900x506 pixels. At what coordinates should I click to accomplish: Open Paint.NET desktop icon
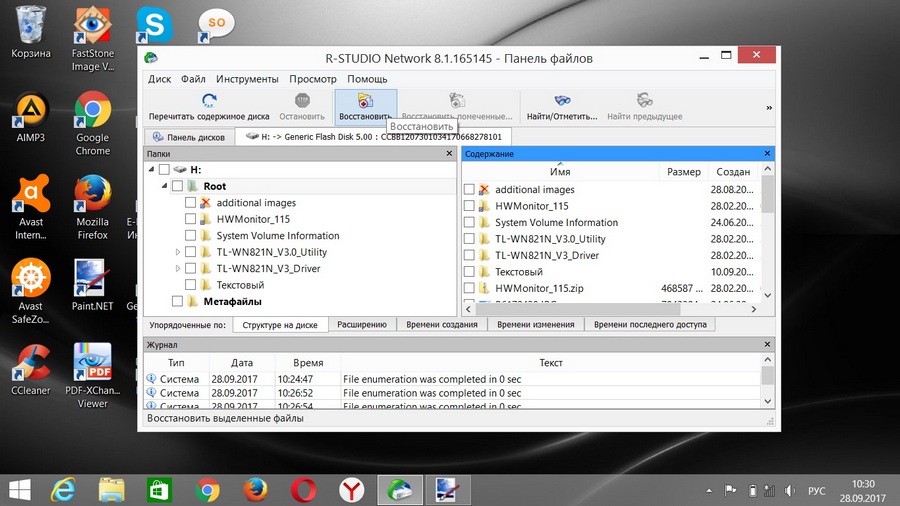coord(92,285)
